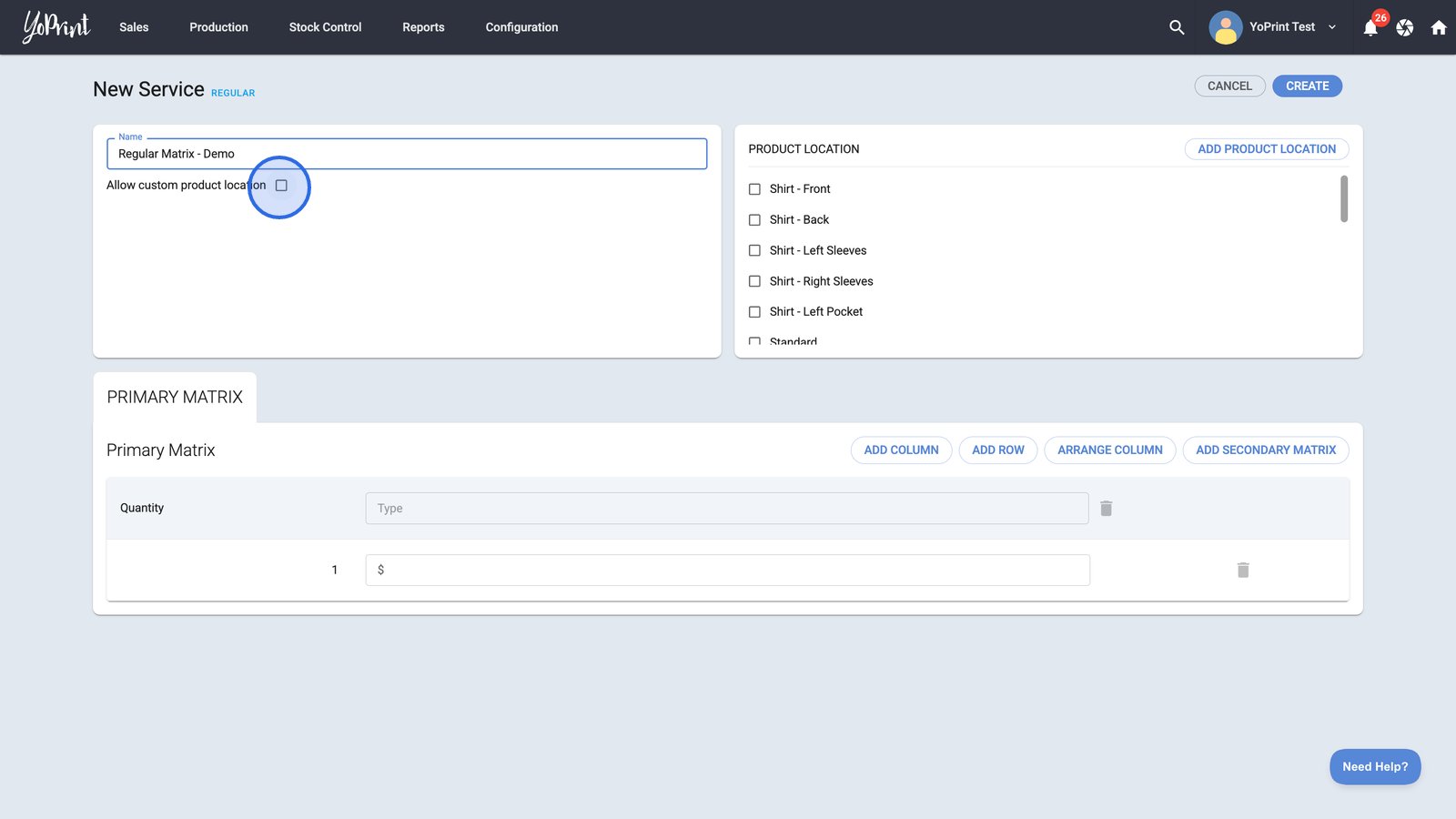Click the product location list scrollbar
1456x819 pixels.
[1344, 199]
